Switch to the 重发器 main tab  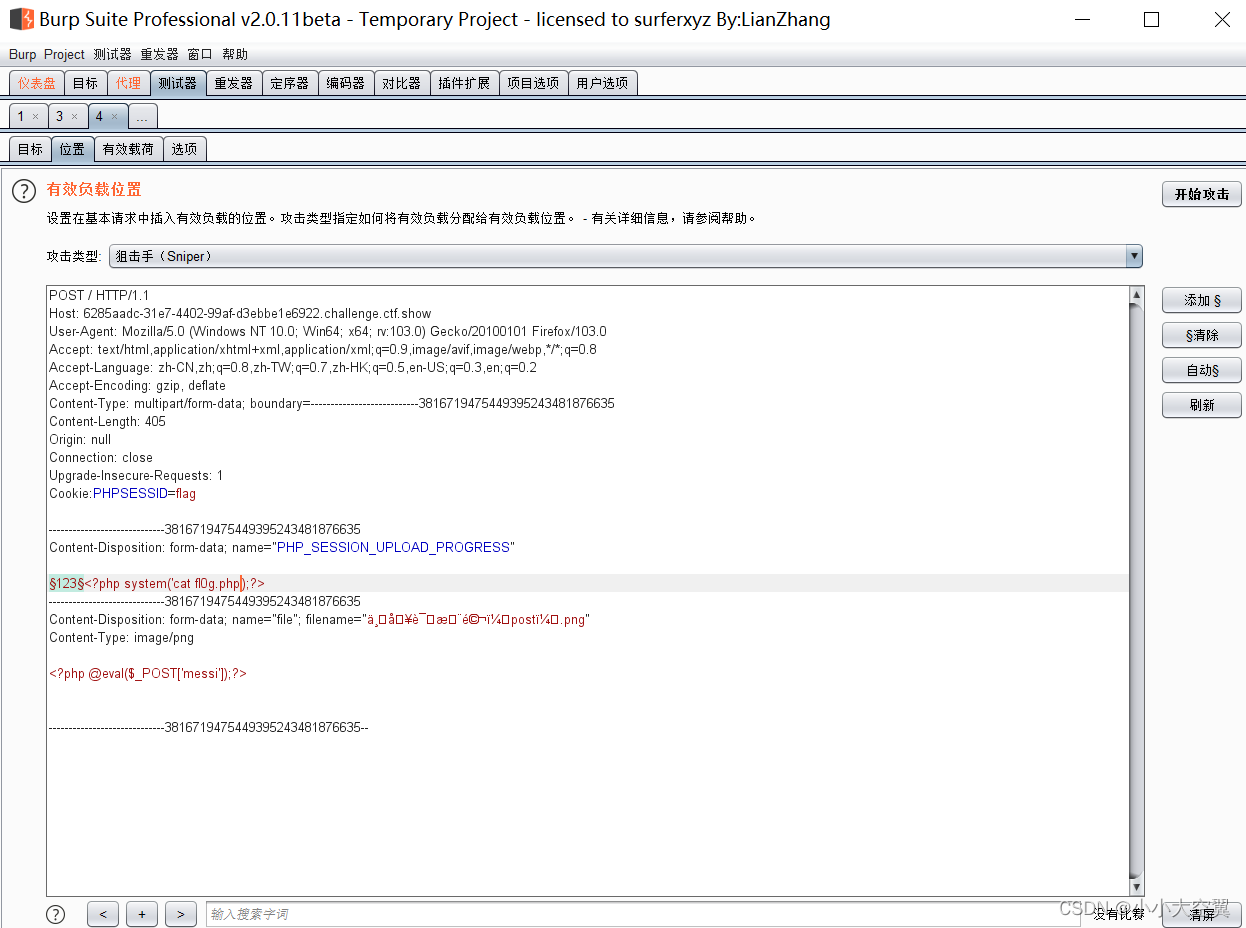click(x=234, y=83)
